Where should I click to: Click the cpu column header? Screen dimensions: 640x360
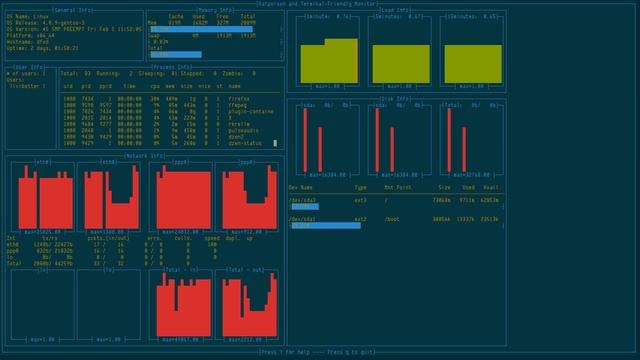155,87
